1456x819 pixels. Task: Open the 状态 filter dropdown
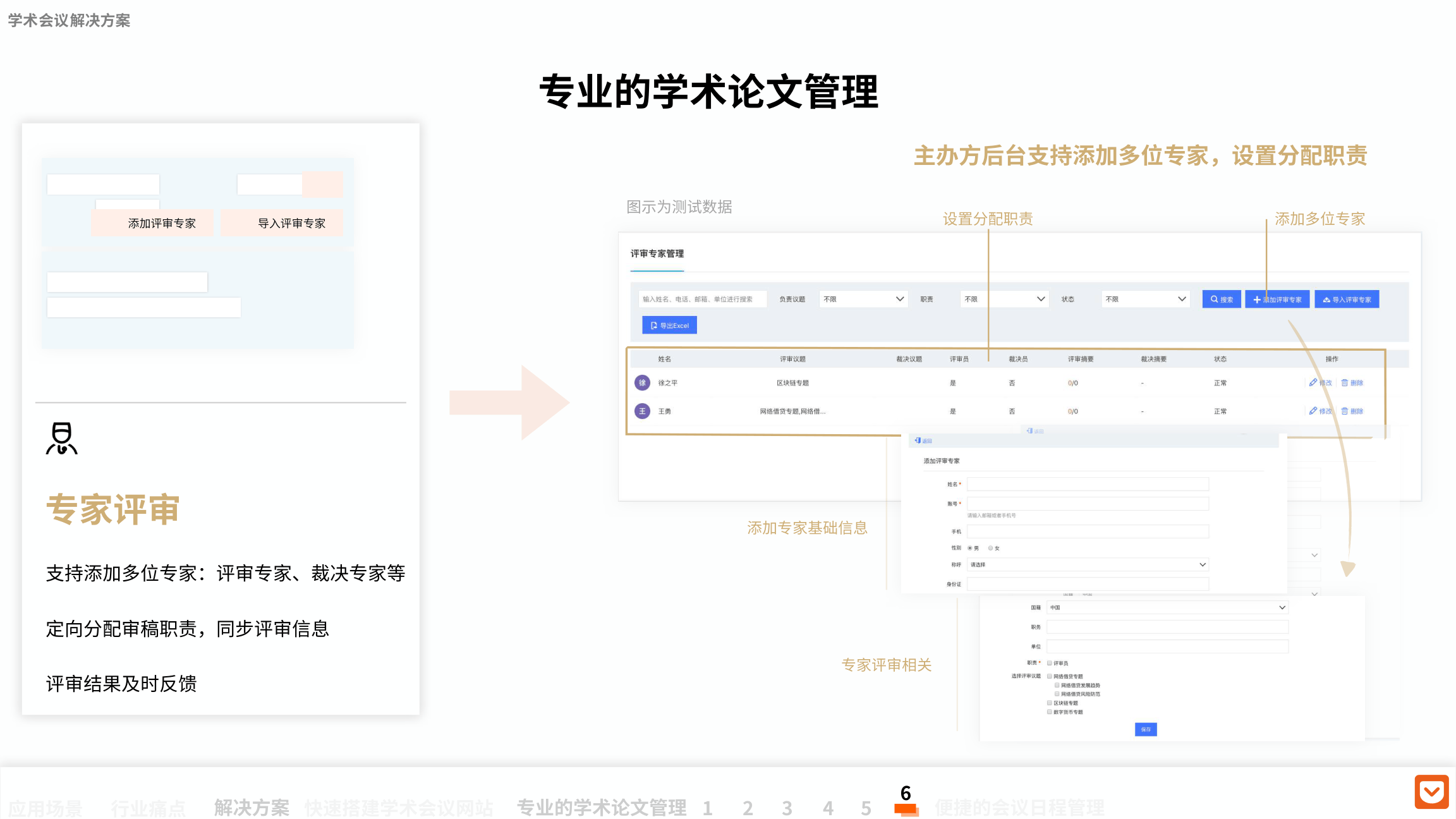[x=1146, y=300]
